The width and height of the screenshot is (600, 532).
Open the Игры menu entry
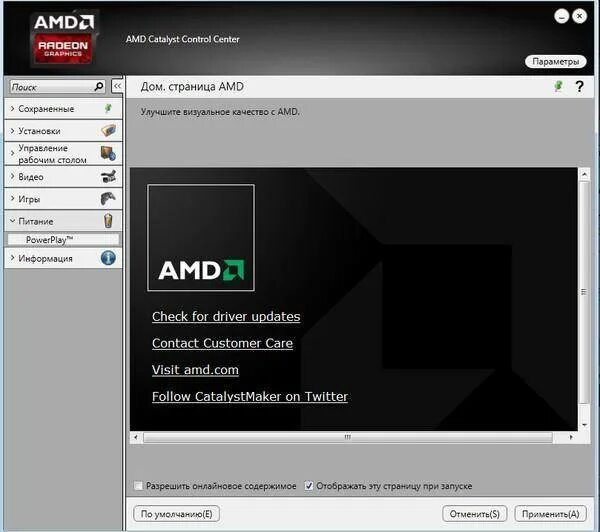[64, 199]
